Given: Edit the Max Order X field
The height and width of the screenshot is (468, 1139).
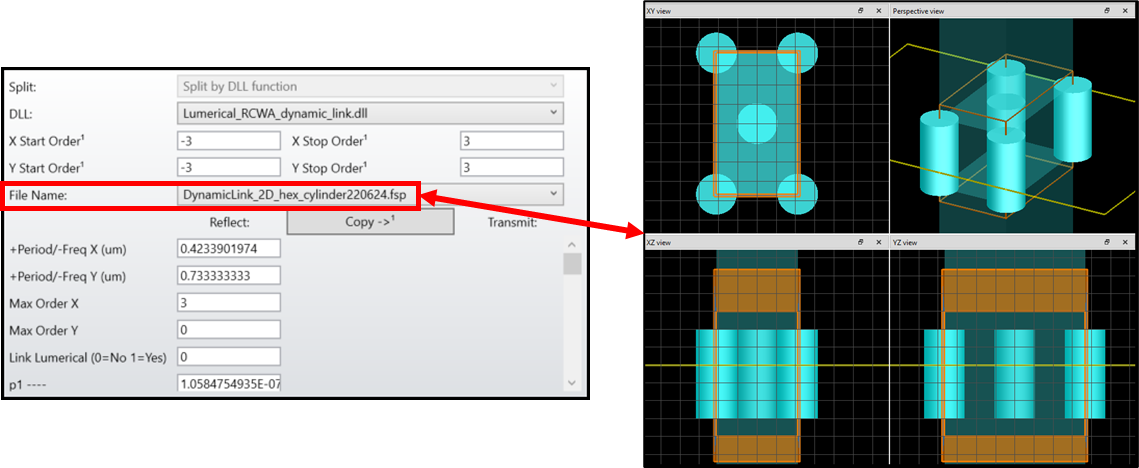Looking at the screenshot, I should click(229, 302).
